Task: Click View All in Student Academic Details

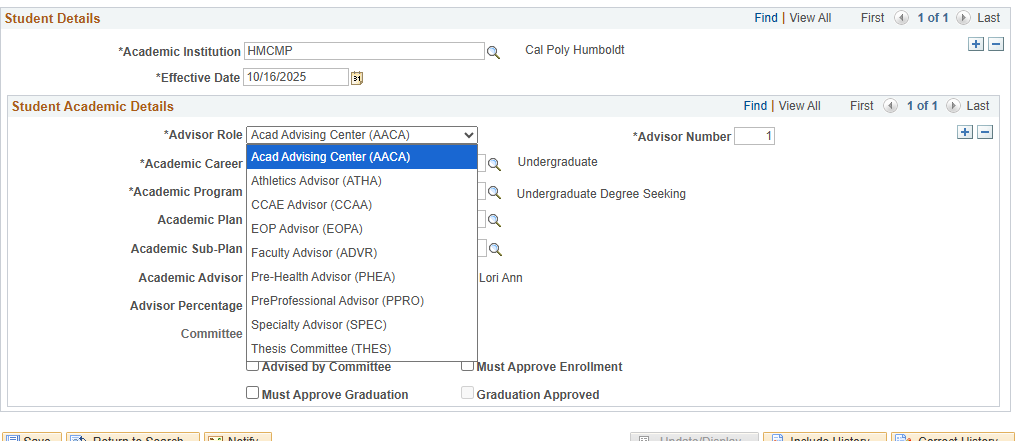Action: tap(799, 106)
